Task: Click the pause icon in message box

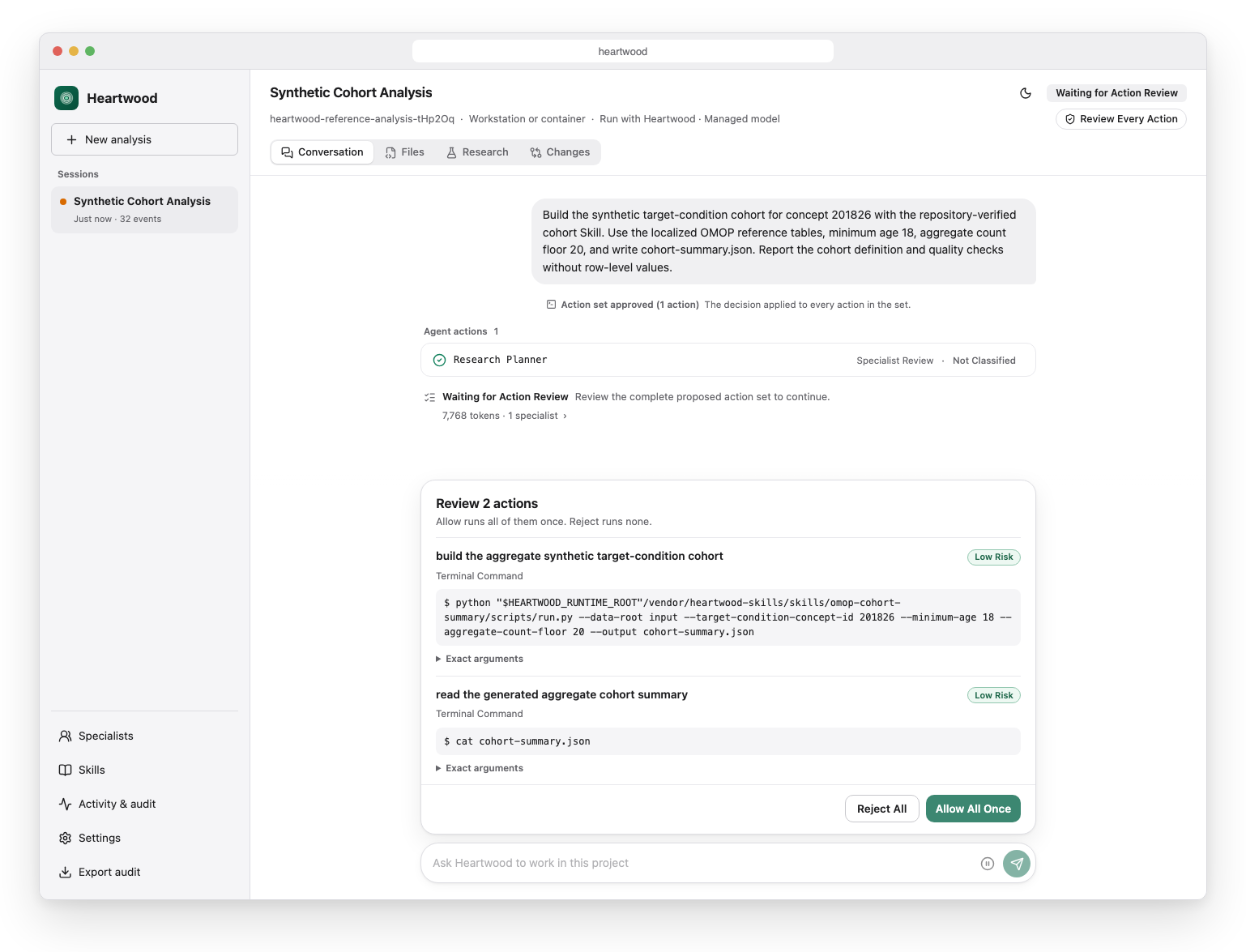Action: click(988, 864)
